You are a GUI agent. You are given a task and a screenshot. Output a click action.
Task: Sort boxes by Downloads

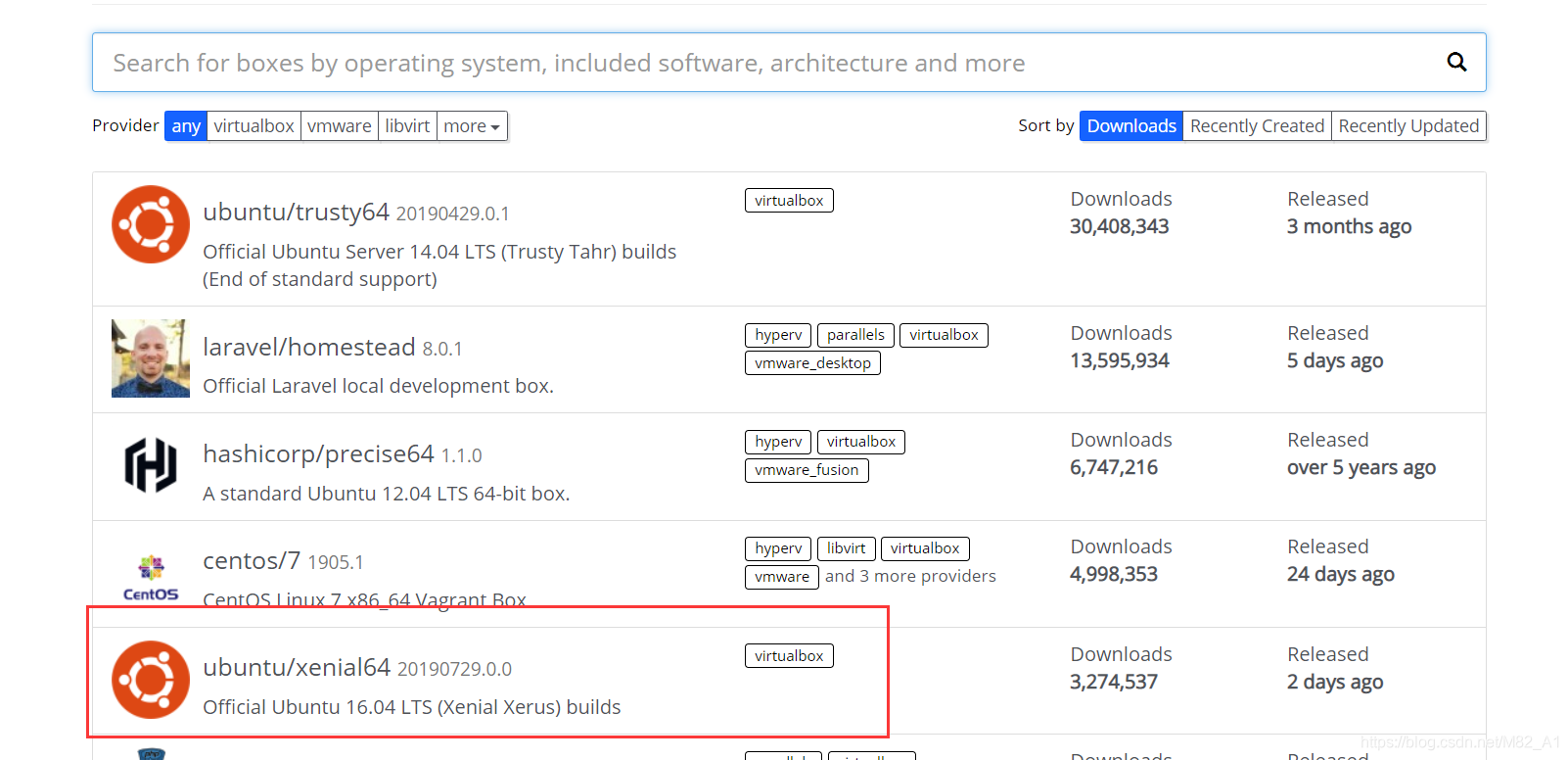[x=1131, y=126]
